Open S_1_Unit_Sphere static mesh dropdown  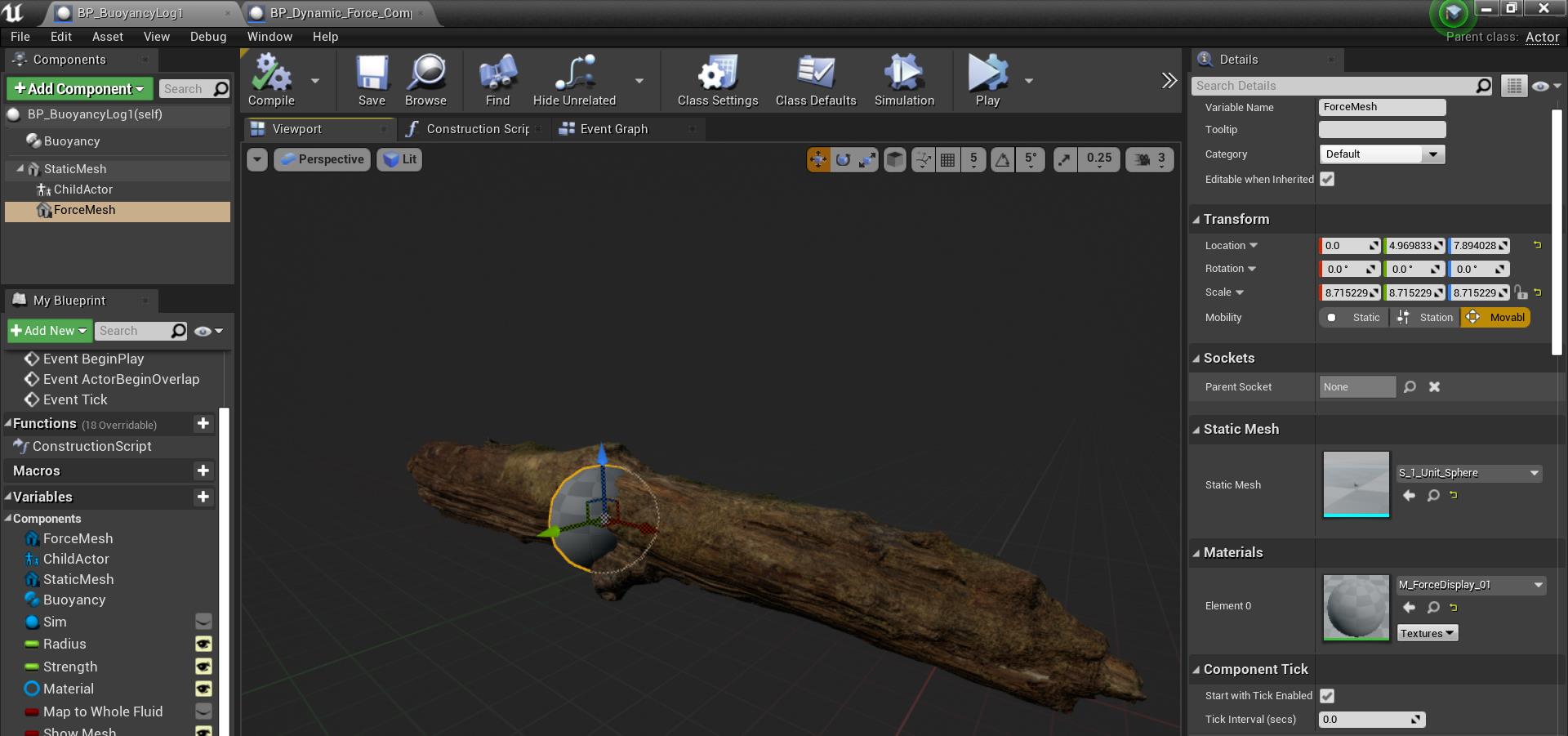coord(1469,473)
